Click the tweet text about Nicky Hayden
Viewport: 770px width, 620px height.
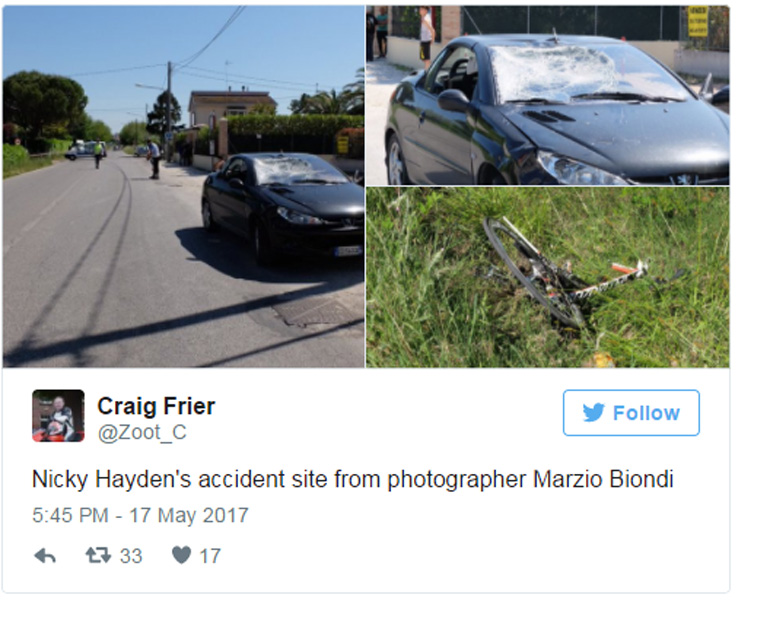point(353,479)
